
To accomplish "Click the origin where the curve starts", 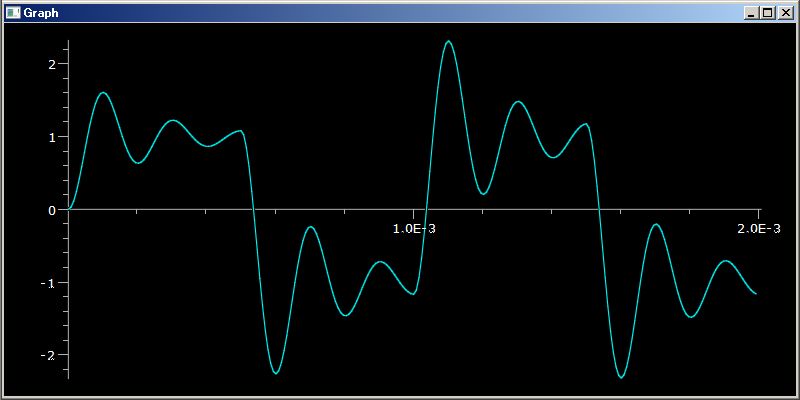I will (68, 209).
